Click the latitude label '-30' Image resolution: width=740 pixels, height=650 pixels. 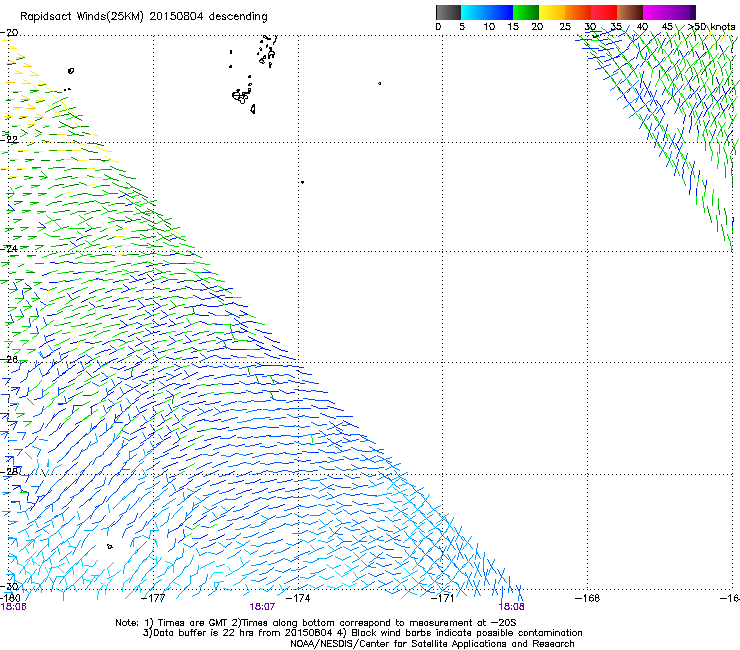click(x=9, y=586)
